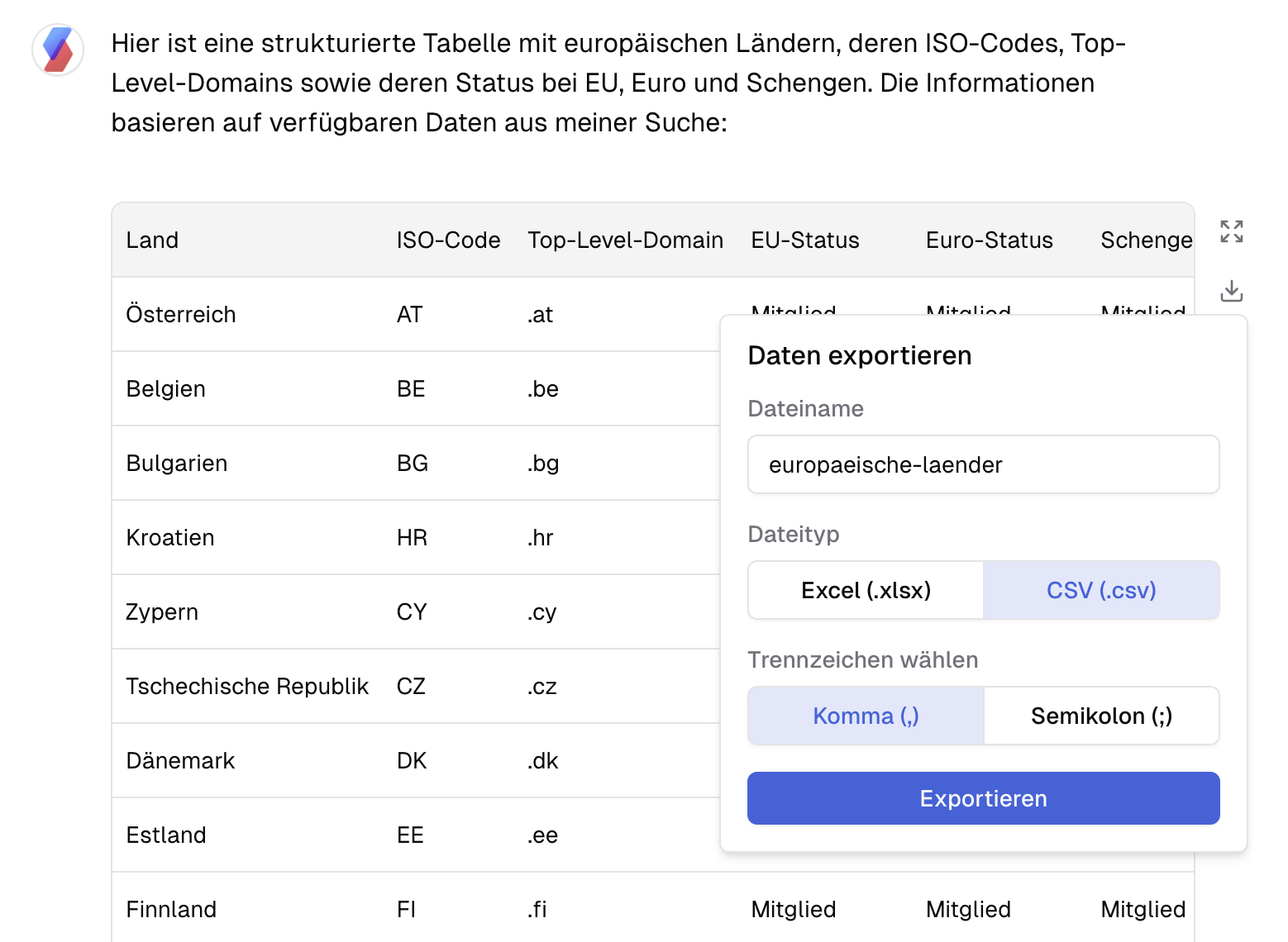Choose Komma as the separator

(x=866, y=716)
